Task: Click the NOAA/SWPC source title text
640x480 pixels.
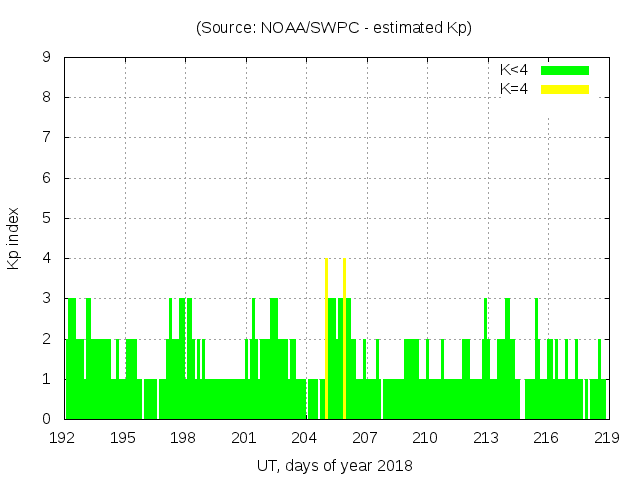Action: pos(334,28)
